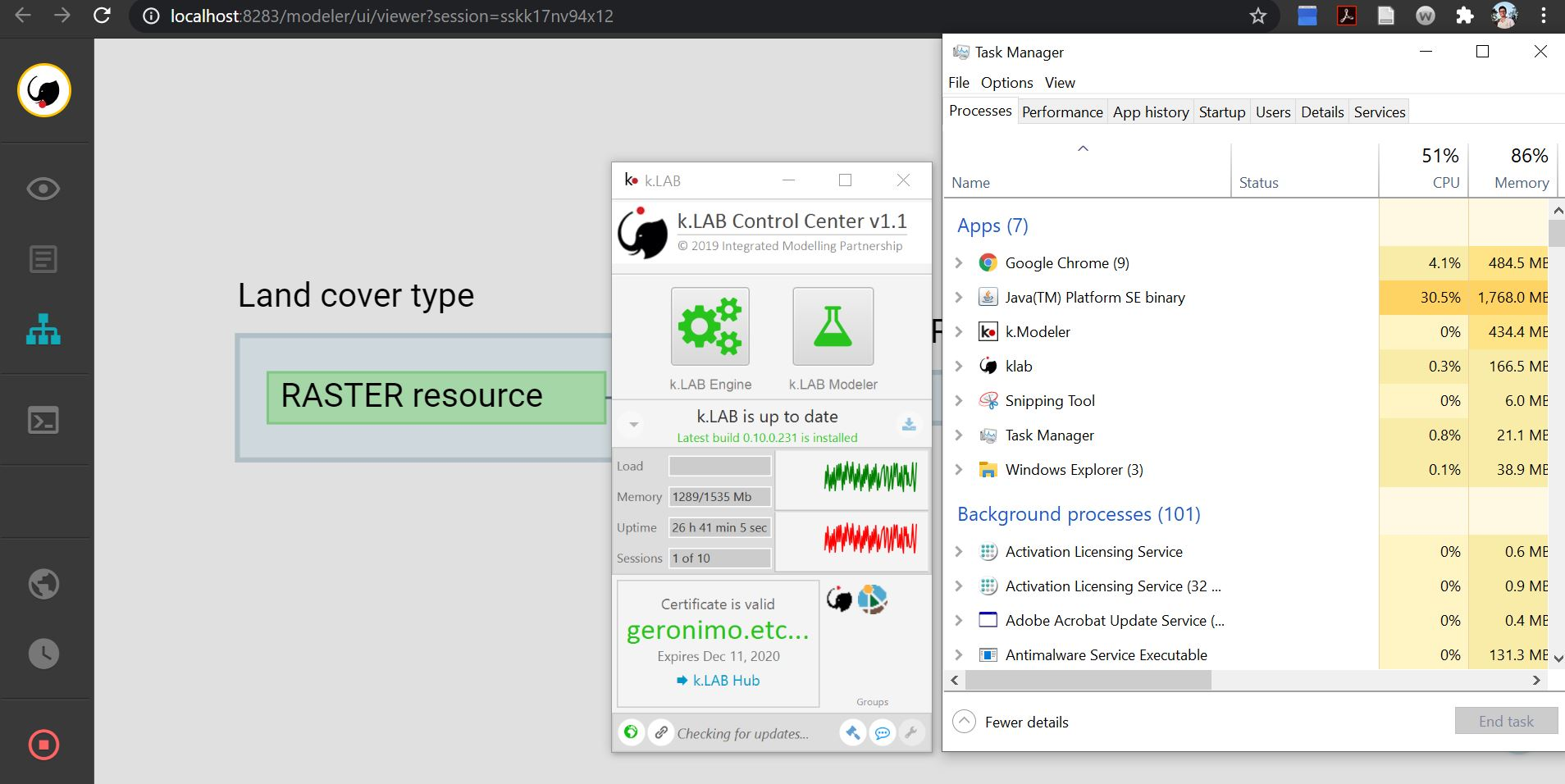
Task: Open the terminal console icon in the sidebar
Action: tap(43, 420)
